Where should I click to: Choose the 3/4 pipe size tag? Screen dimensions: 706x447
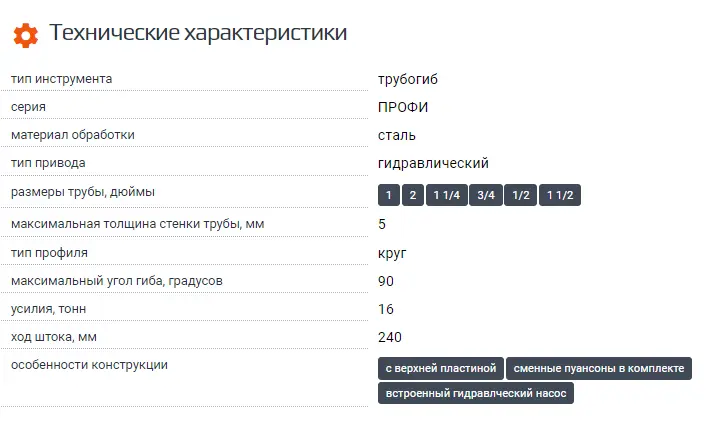pos(485,196)
